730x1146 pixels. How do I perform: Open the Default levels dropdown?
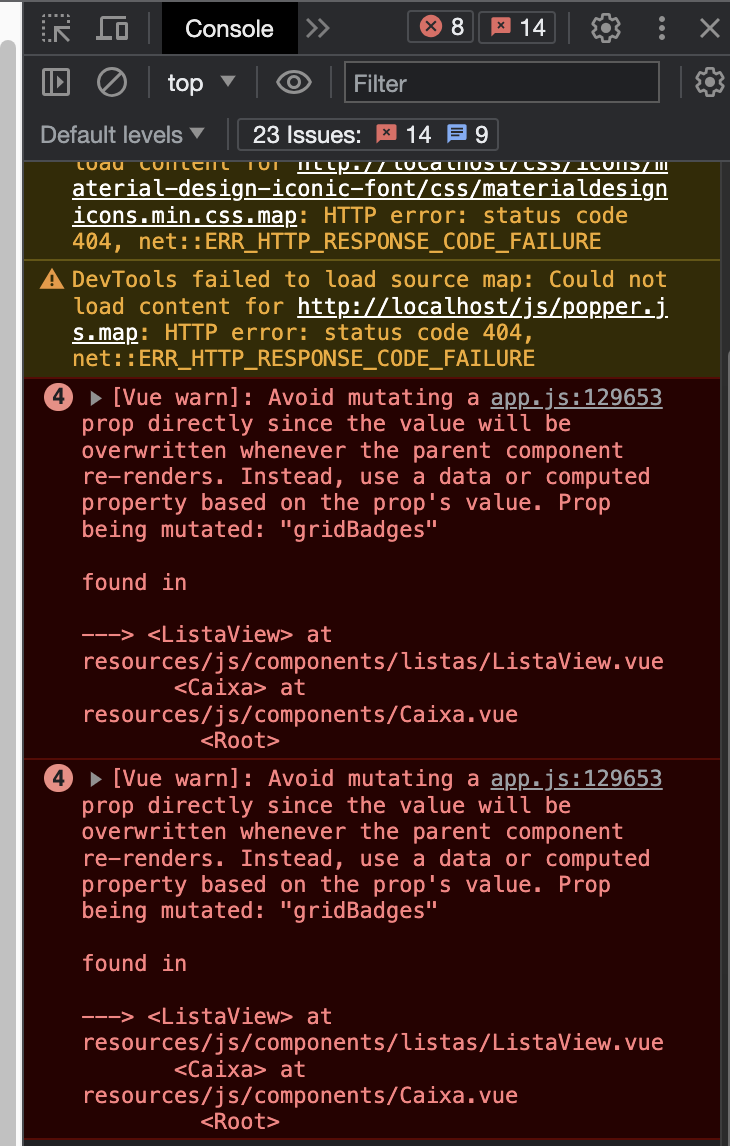coord(122,134)
